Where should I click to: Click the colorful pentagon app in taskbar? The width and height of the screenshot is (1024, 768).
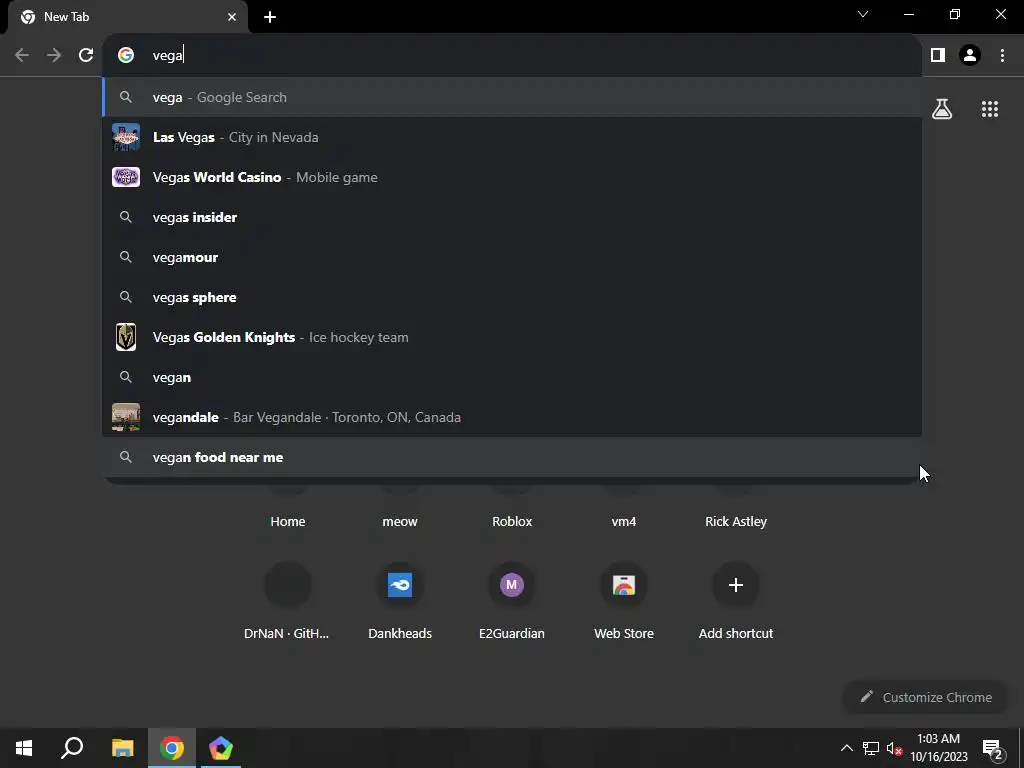[x=221, y=748]
